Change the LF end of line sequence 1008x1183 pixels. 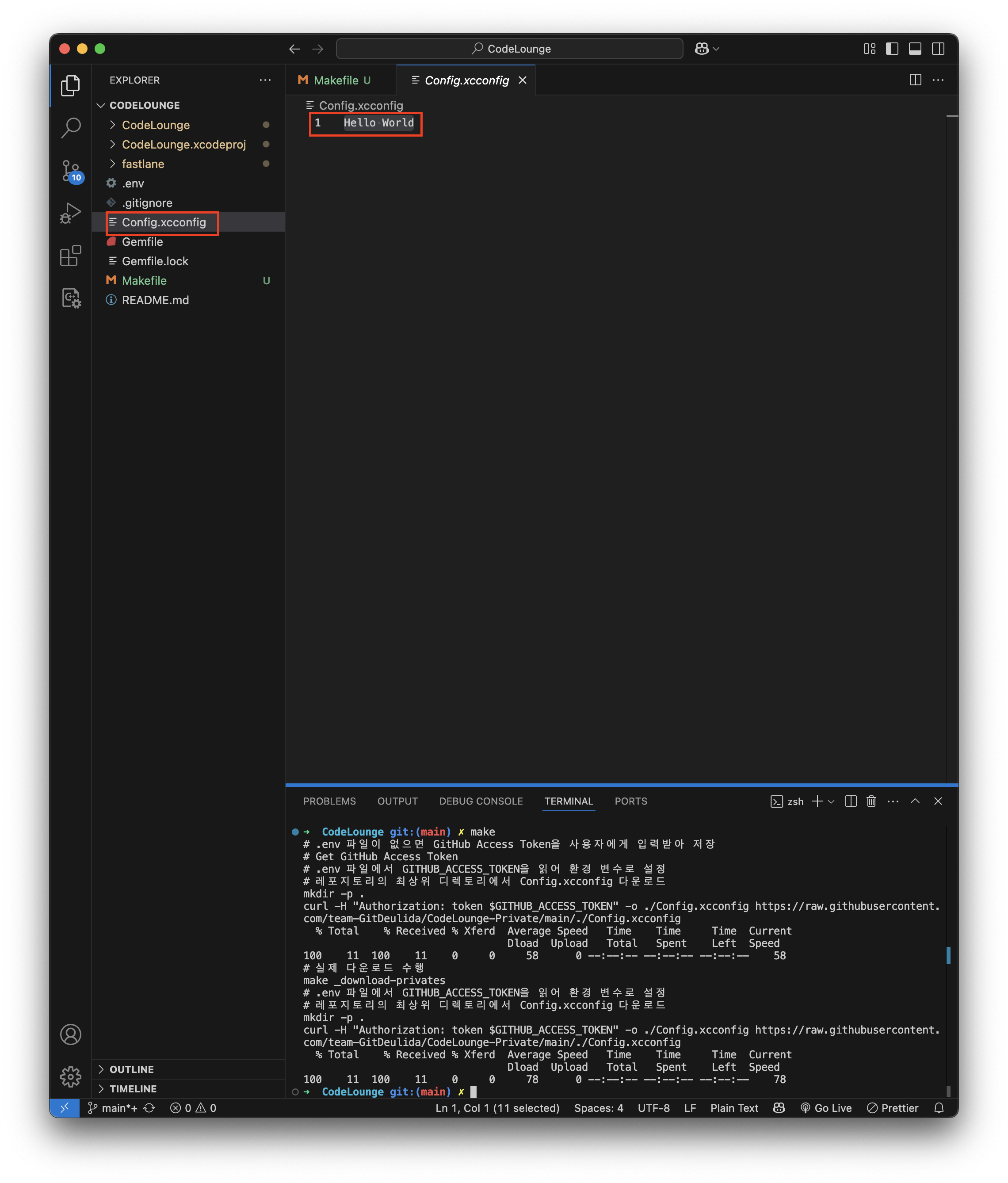click(x=690, y=1108)
